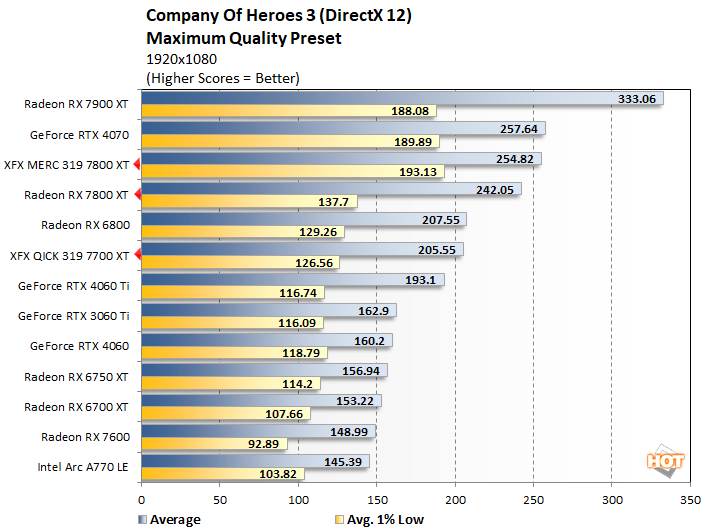The height and width of the screenshot is (528, 708).
Task: Select the 205.55 average value
Action: click(437, 250)
